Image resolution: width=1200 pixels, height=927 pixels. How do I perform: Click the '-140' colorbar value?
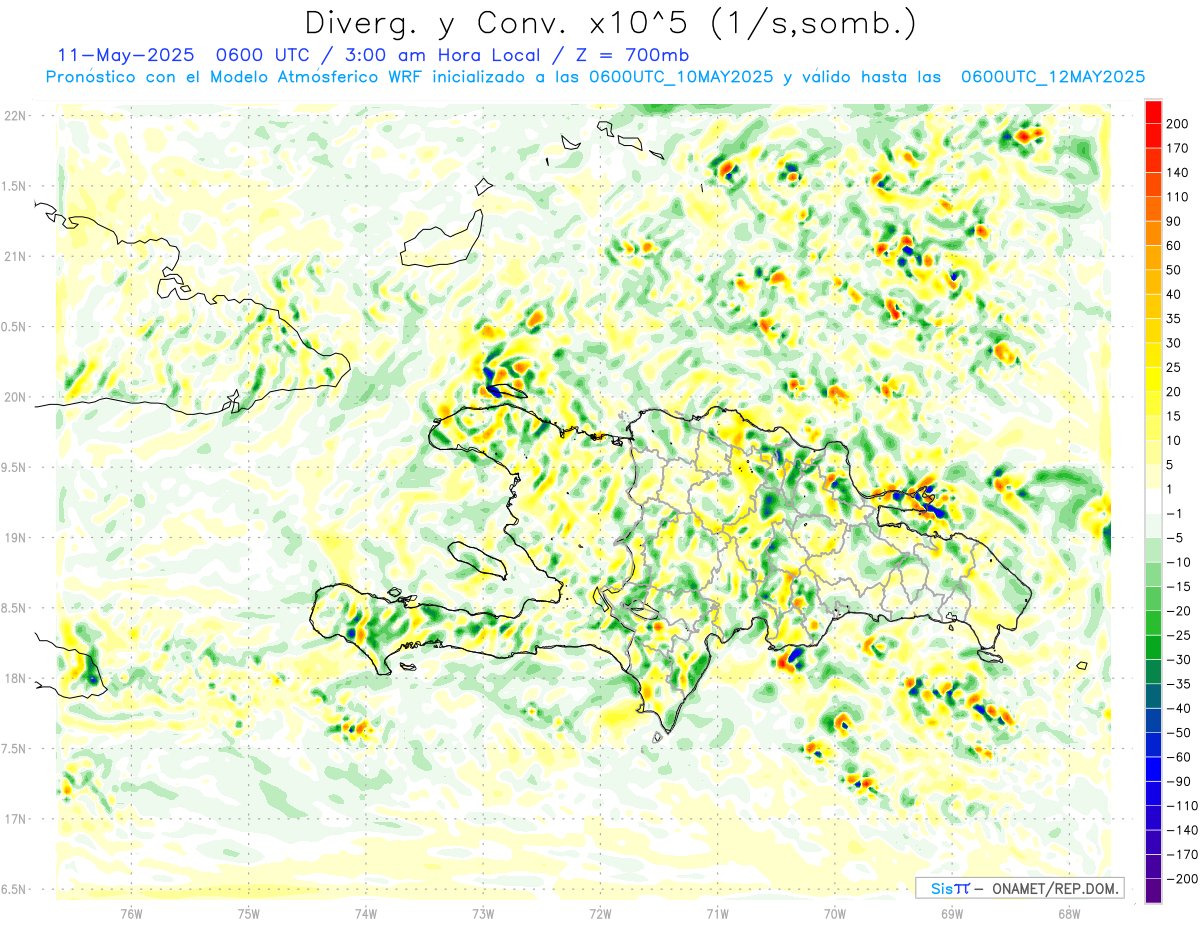(1184, 831)
